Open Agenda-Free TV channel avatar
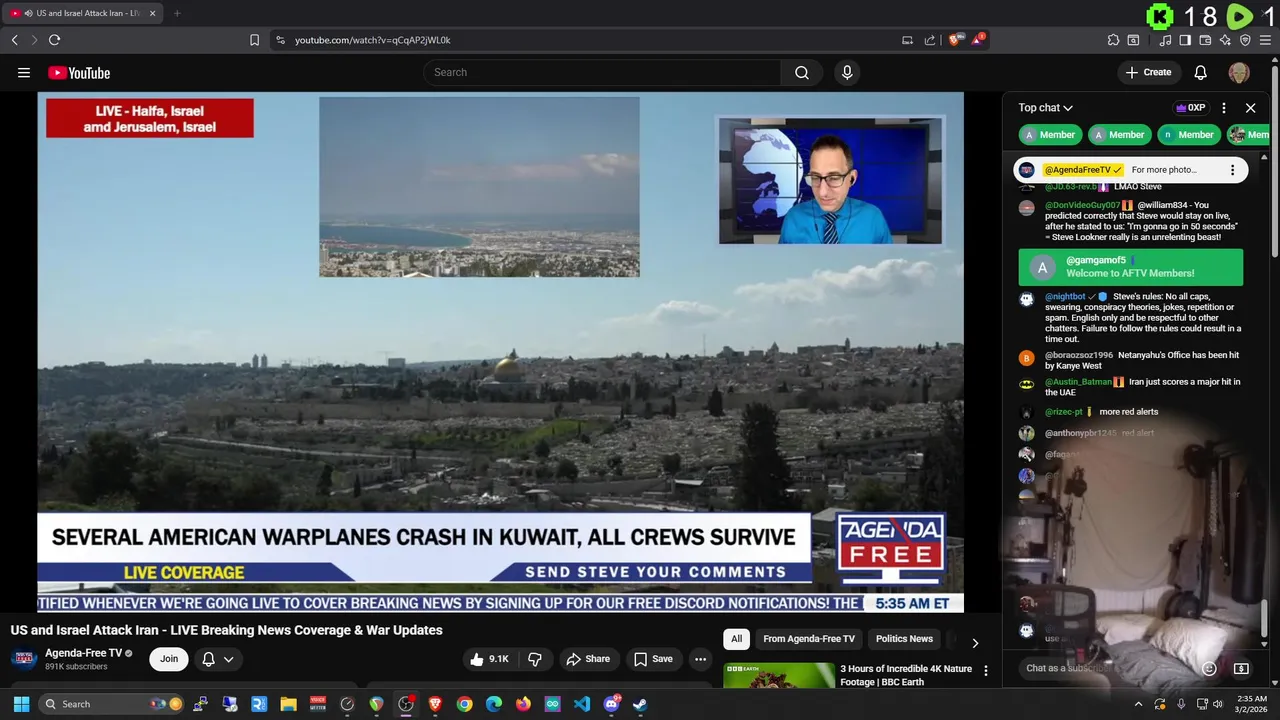 pyautogui.click(x=25, y=659)
